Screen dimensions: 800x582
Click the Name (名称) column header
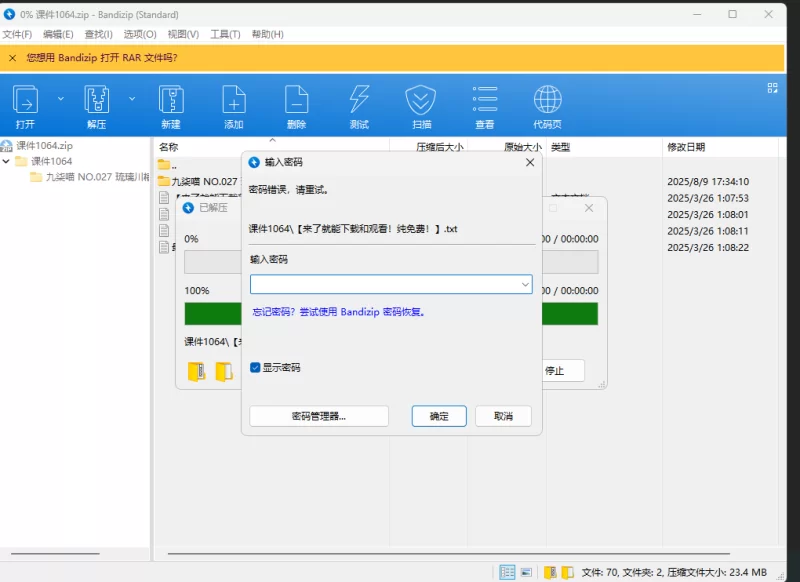[x=168, y=147]
